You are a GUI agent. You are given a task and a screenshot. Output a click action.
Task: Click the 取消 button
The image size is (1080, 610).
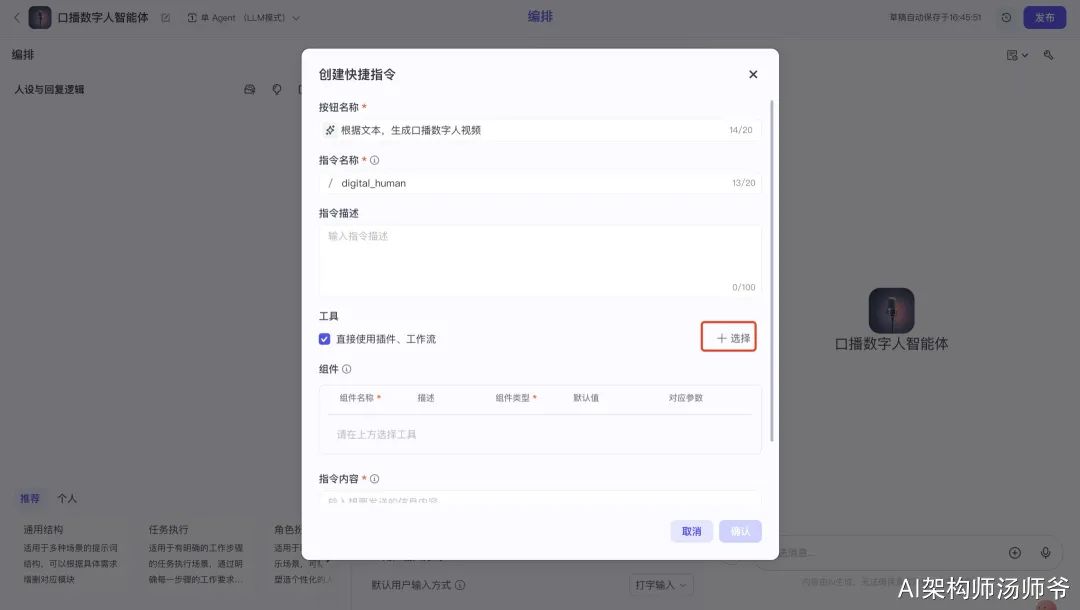[x=692, y=531]
